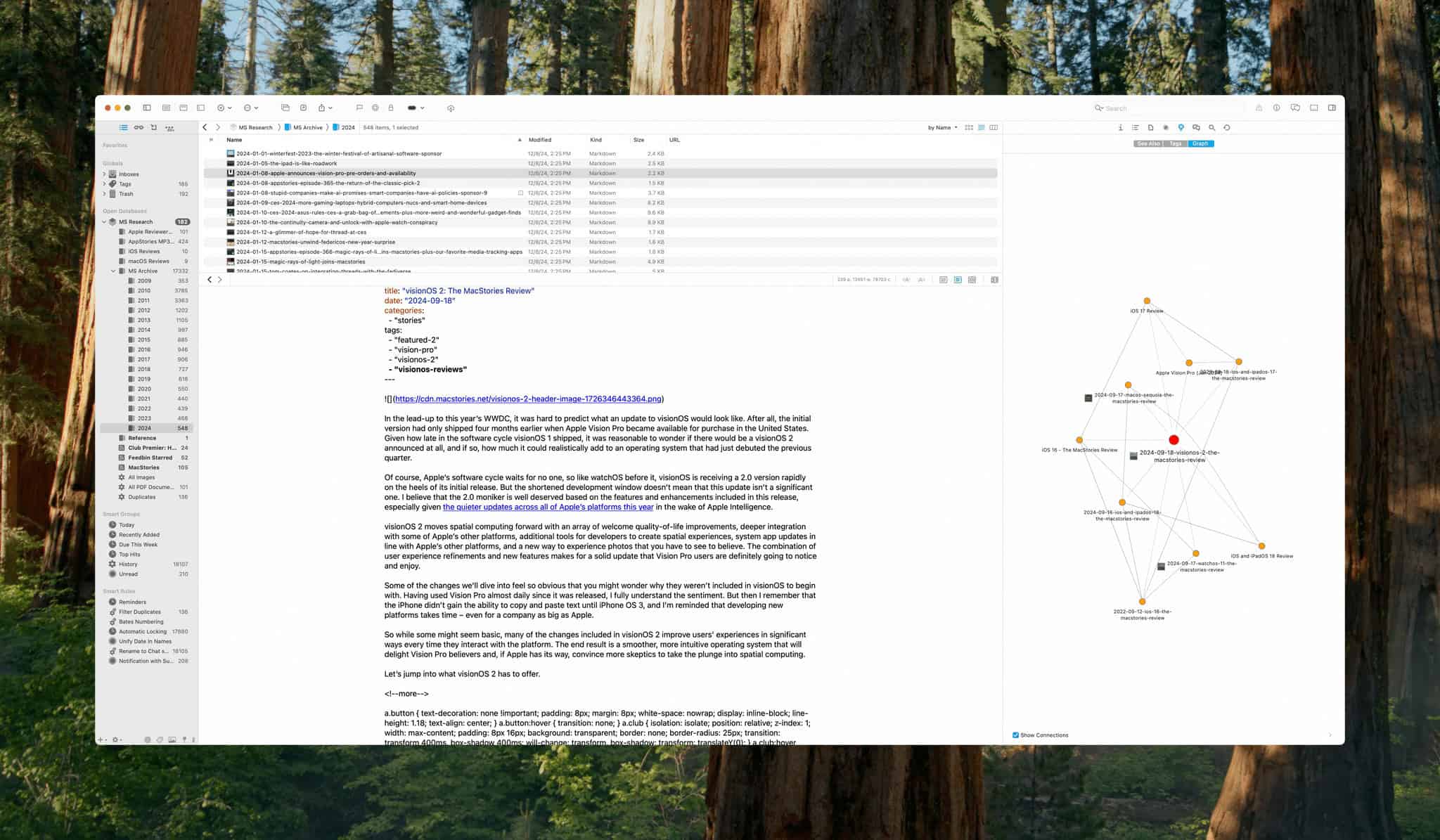The width and height of the screenshot is (1440, 840).
Task: Select the Unread smart group
Action: (146, 574)
